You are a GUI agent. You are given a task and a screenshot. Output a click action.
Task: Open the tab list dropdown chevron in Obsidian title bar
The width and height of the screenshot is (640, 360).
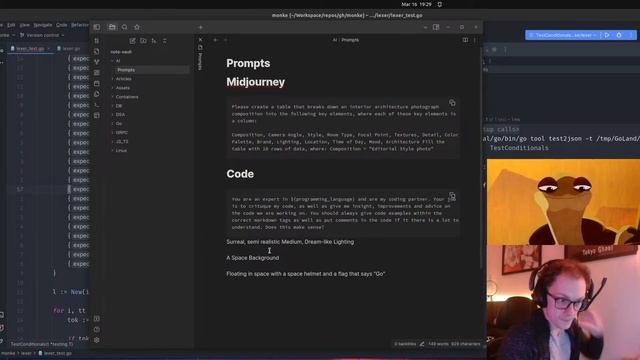click(x=425, y=27)
